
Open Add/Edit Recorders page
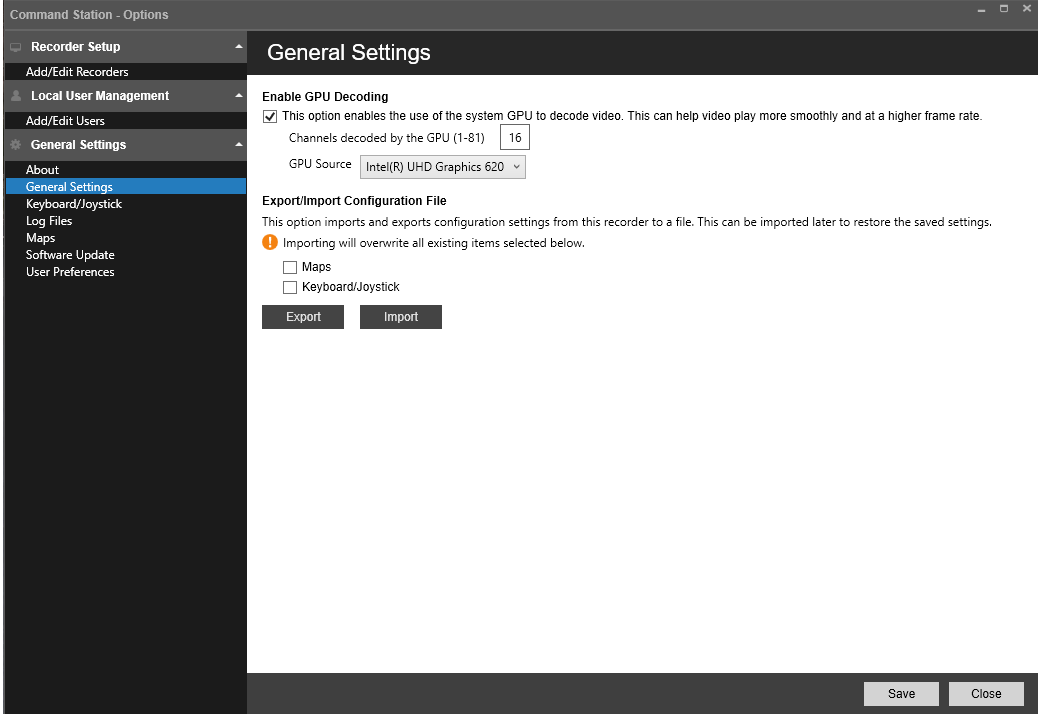(x=77, y=71)
